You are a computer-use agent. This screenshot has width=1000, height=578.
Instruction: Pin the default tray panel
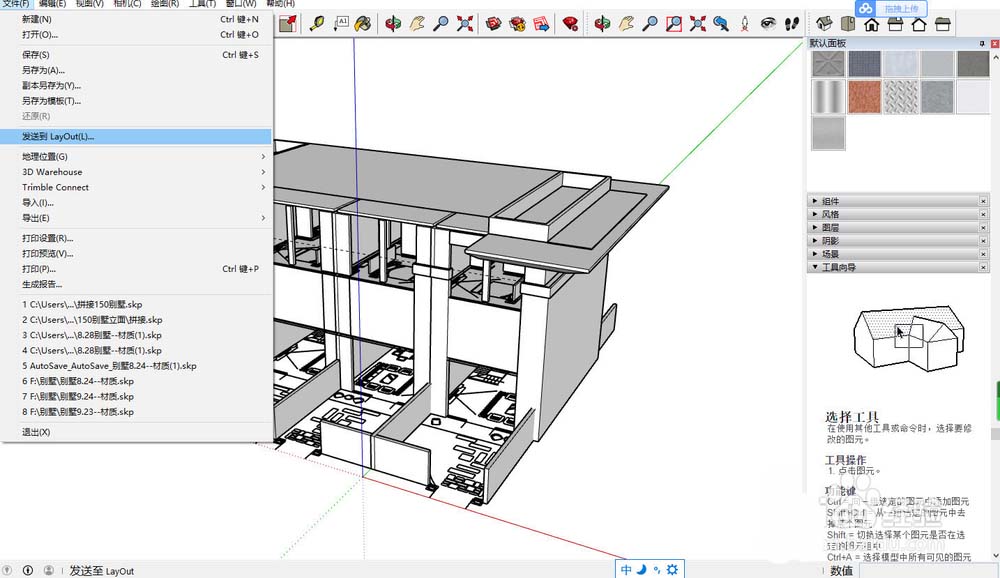(980, 43)
